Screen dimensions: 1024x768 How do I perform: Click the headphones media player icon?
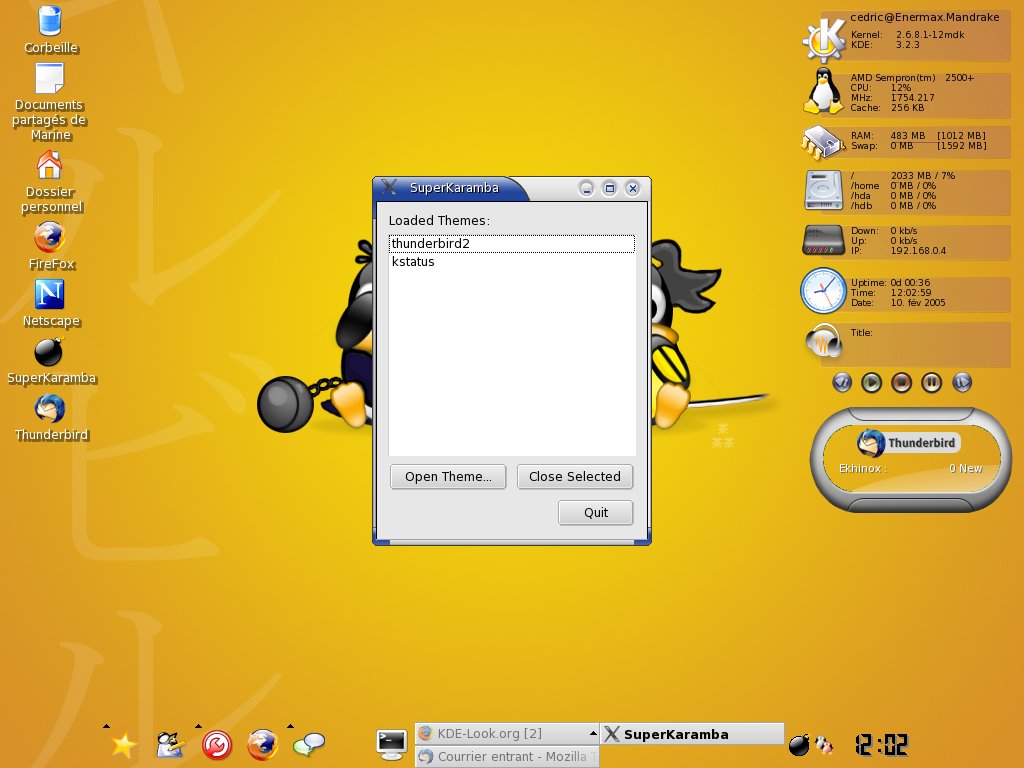[x=824, y=340]
